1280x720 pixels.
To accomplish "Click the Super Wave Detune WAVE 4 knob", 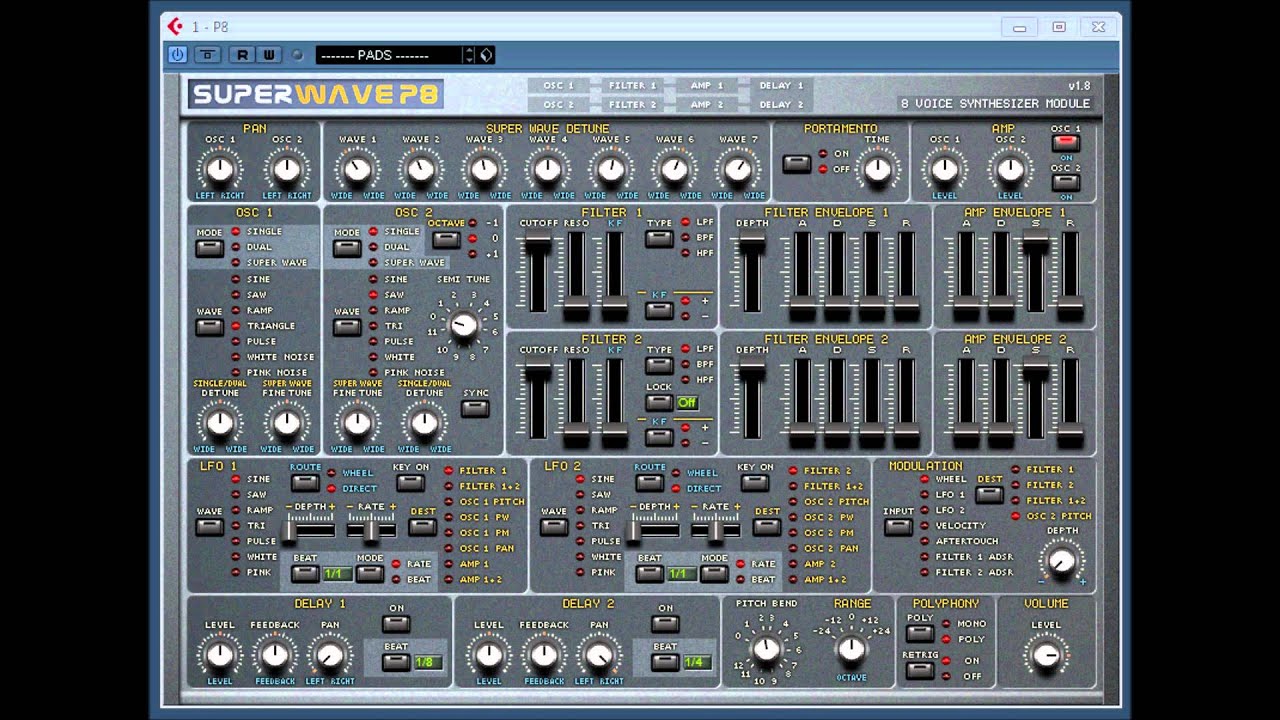I will 548,168.
